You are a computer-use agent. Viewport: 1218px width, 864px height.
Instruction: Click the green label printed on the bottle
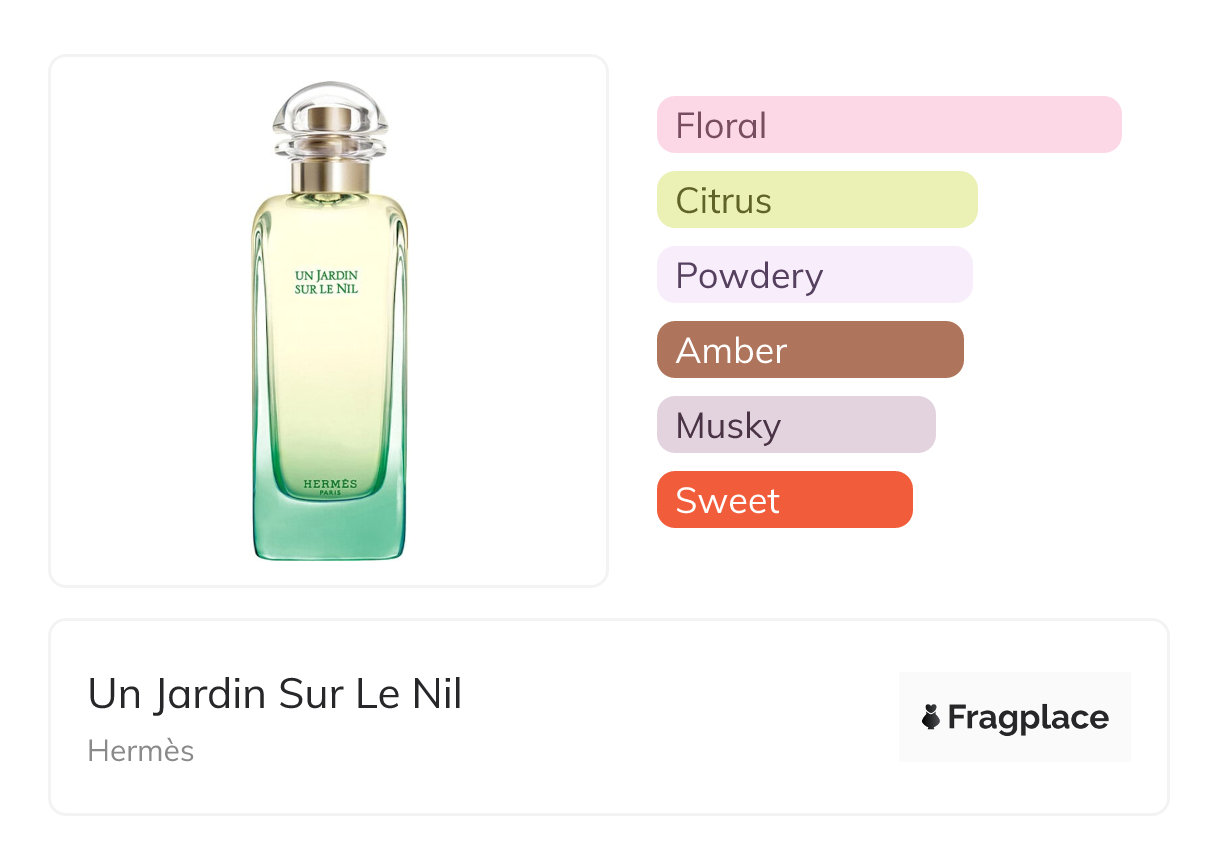tap(327, 281)
